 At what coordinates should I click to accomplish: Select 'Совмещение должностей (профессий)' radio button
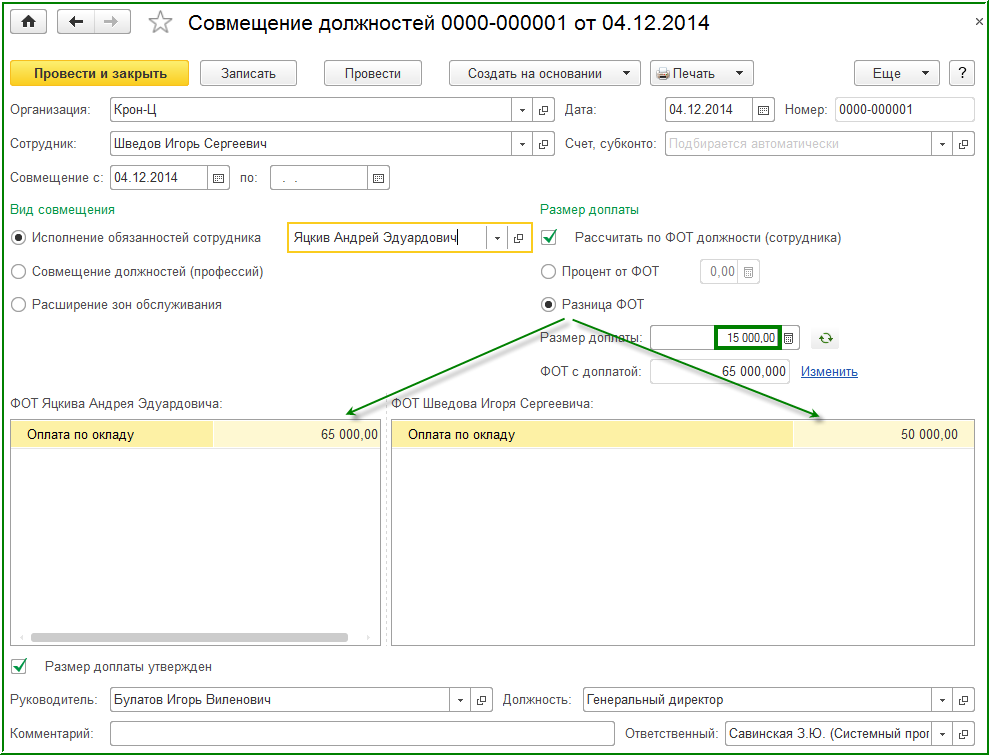[x=18, y=271]
